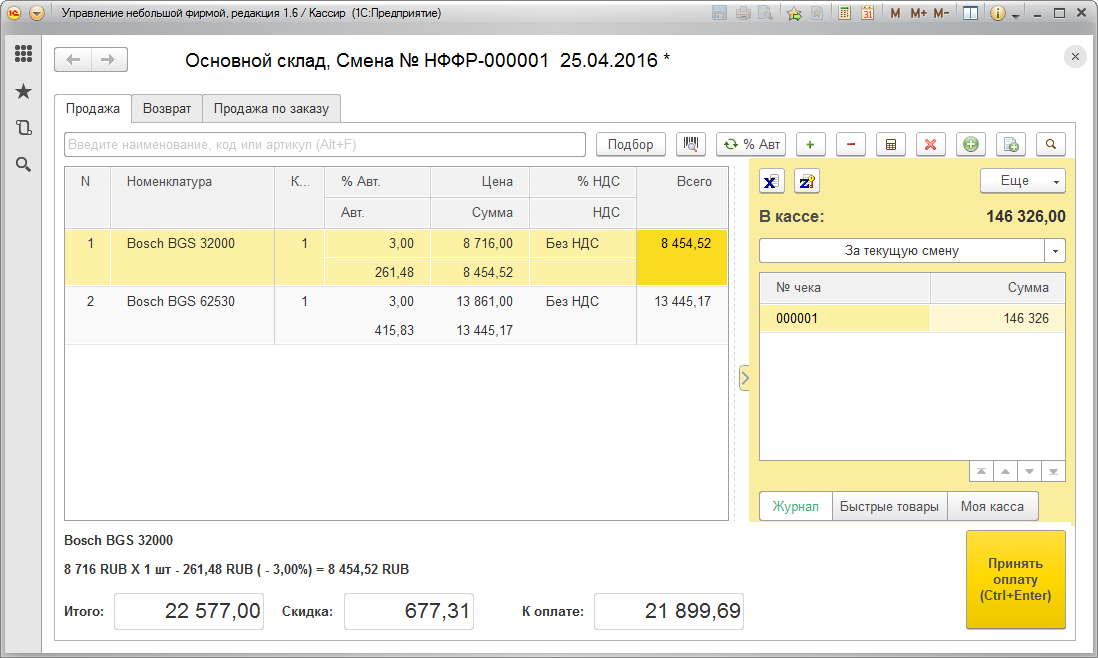Jump to last receipt arrow button
This screenshot has width=1098, height=658.
point(1053,471)
